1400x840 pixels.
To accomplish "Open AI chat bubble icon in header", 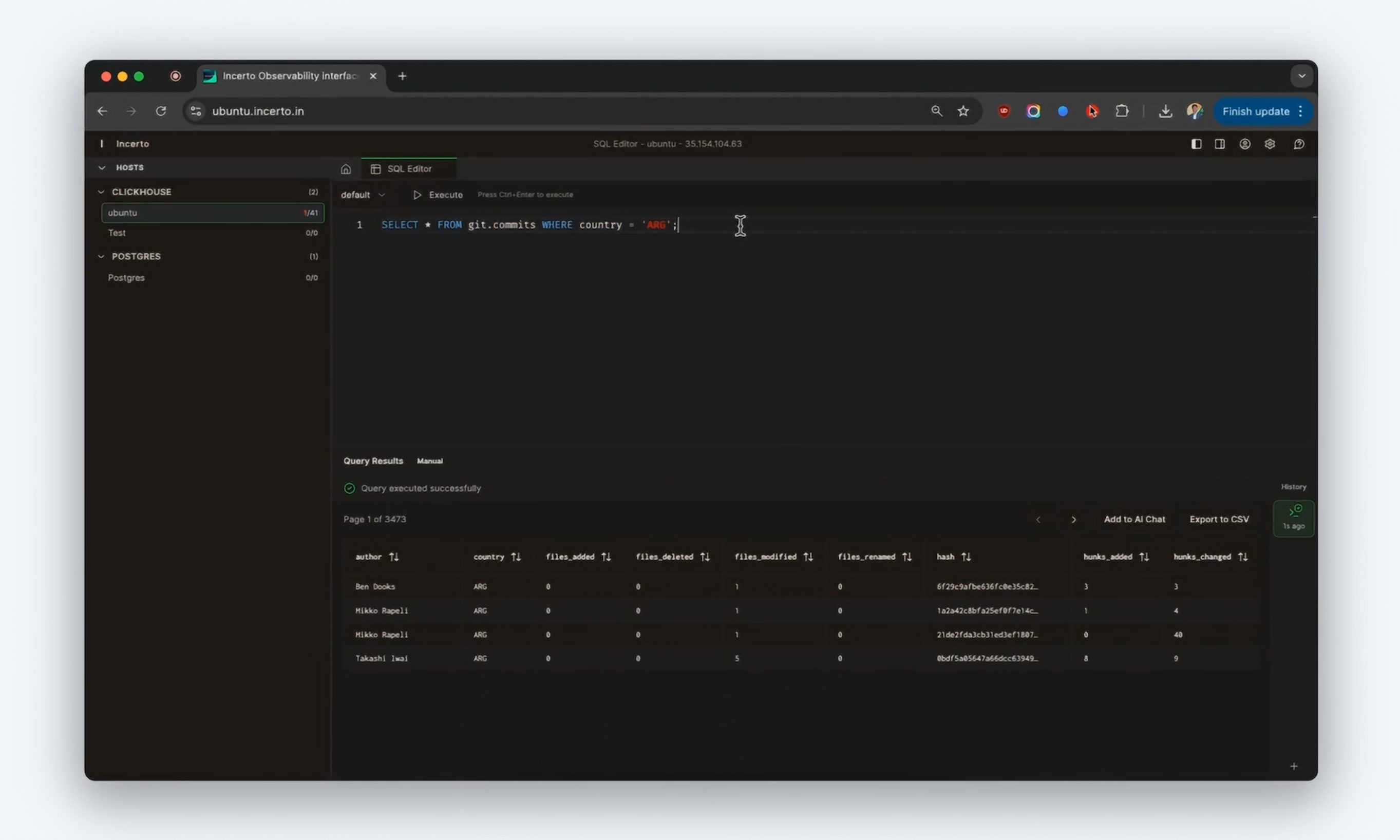I will (1299, 144).
